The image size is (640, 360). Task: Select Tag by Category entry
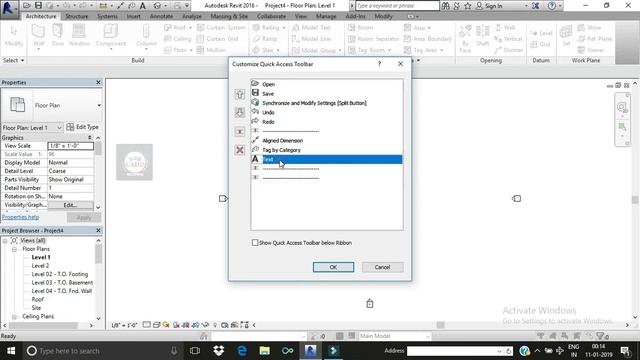click(327, 150)
